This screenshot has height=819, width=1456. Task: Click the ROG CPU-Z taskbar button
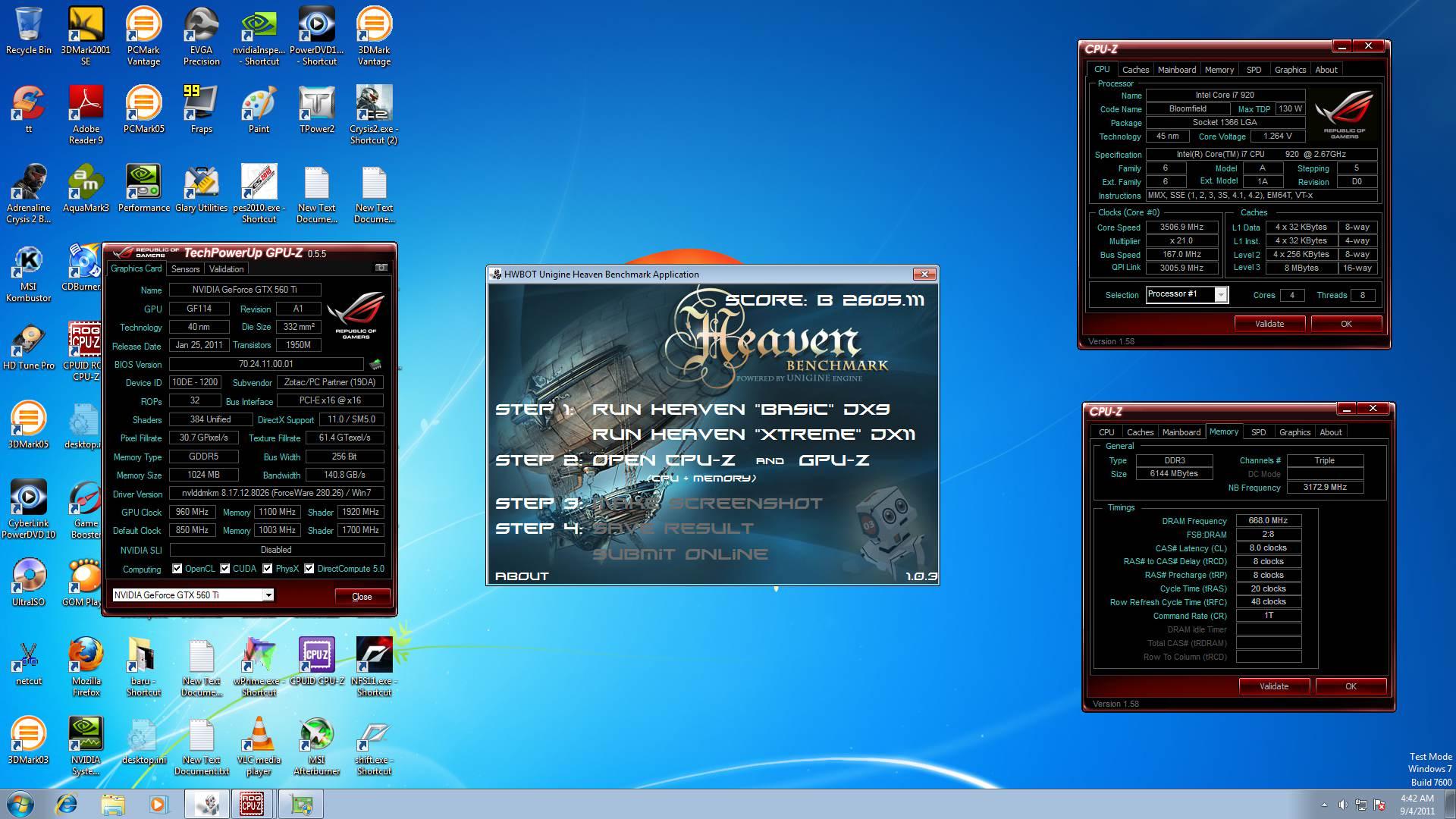coord(253,804)
